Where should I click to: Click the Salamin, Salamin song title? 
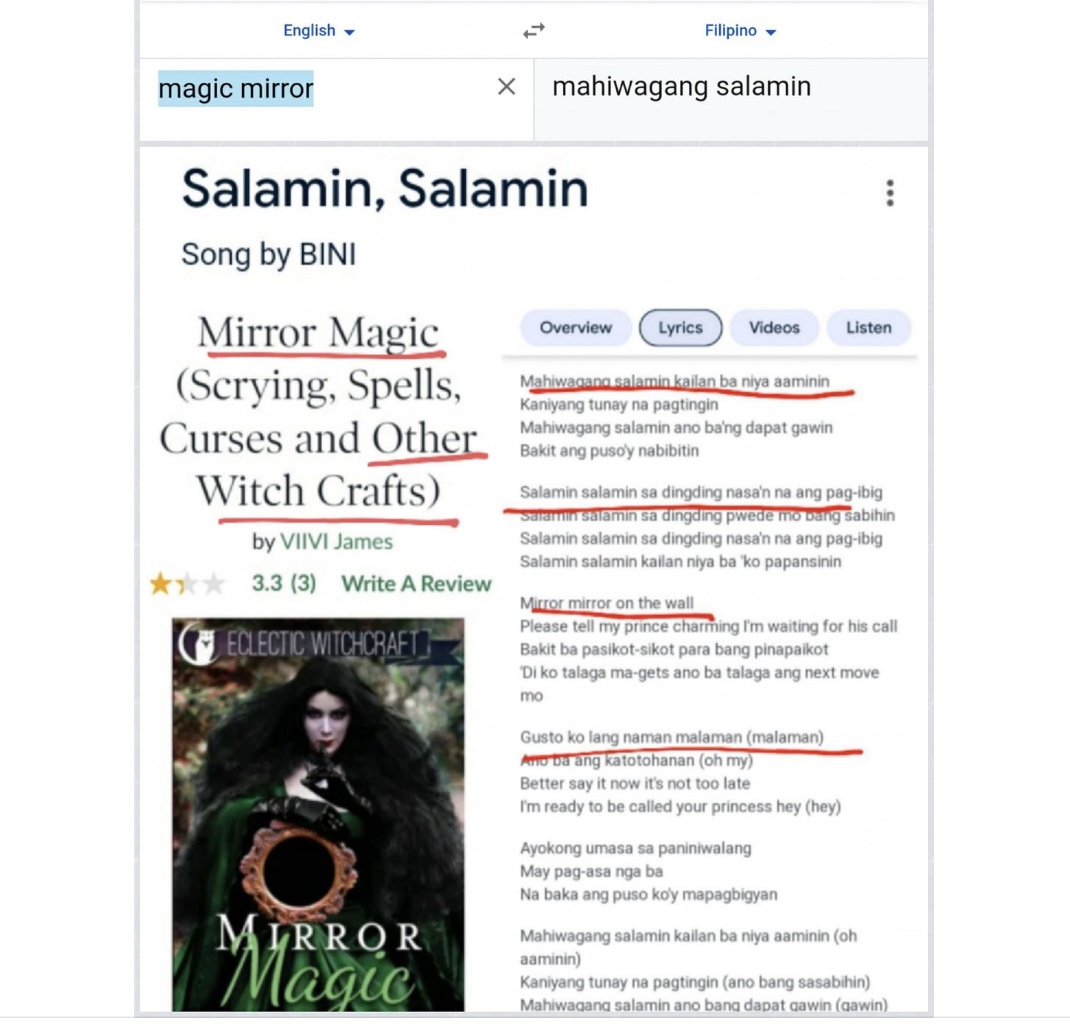tap(385, 189)
